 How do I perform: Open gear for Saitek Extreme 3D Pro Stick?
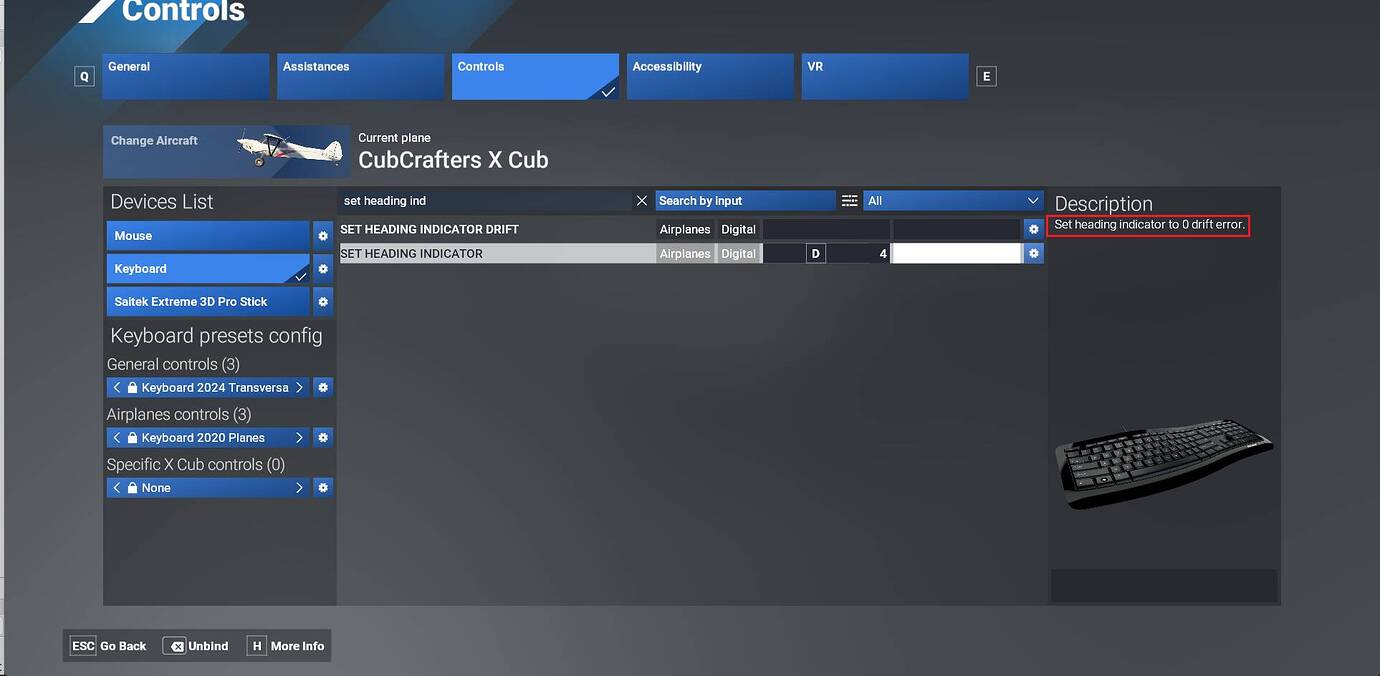(322, 301)
